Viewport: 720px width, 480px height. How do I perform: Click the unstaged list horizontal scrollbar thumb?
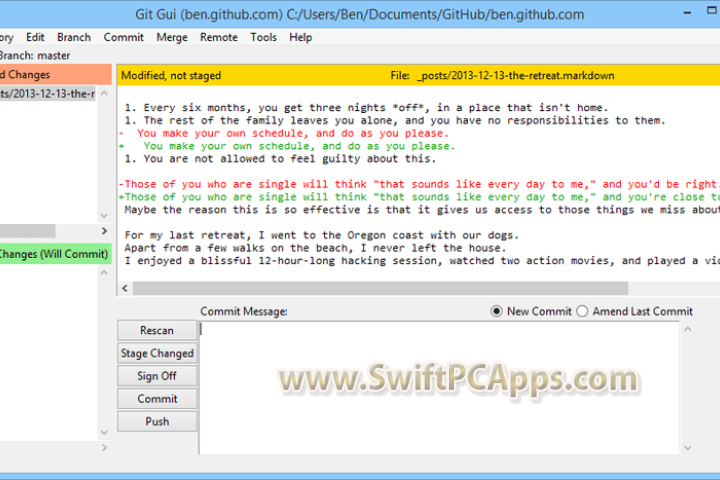pyautogui.click(x=28, y=231)
